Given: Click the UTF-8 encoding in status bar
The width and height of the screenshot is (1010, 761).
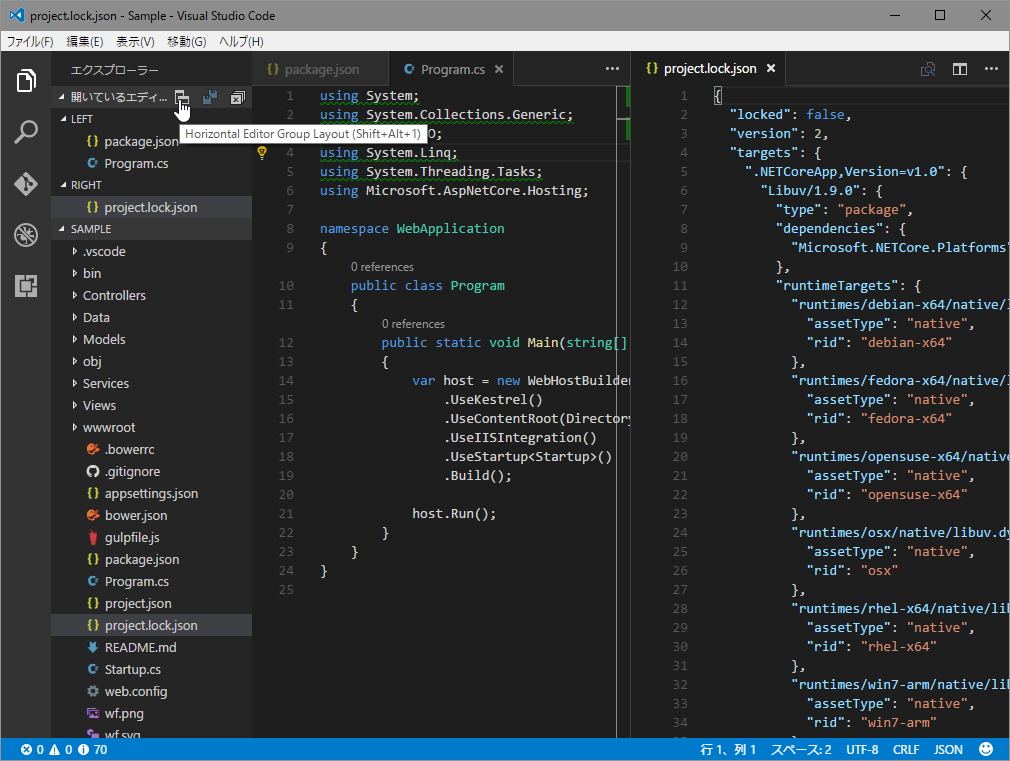Looking at the screenshot, I should pyautogui.click(x=862, y=749).
